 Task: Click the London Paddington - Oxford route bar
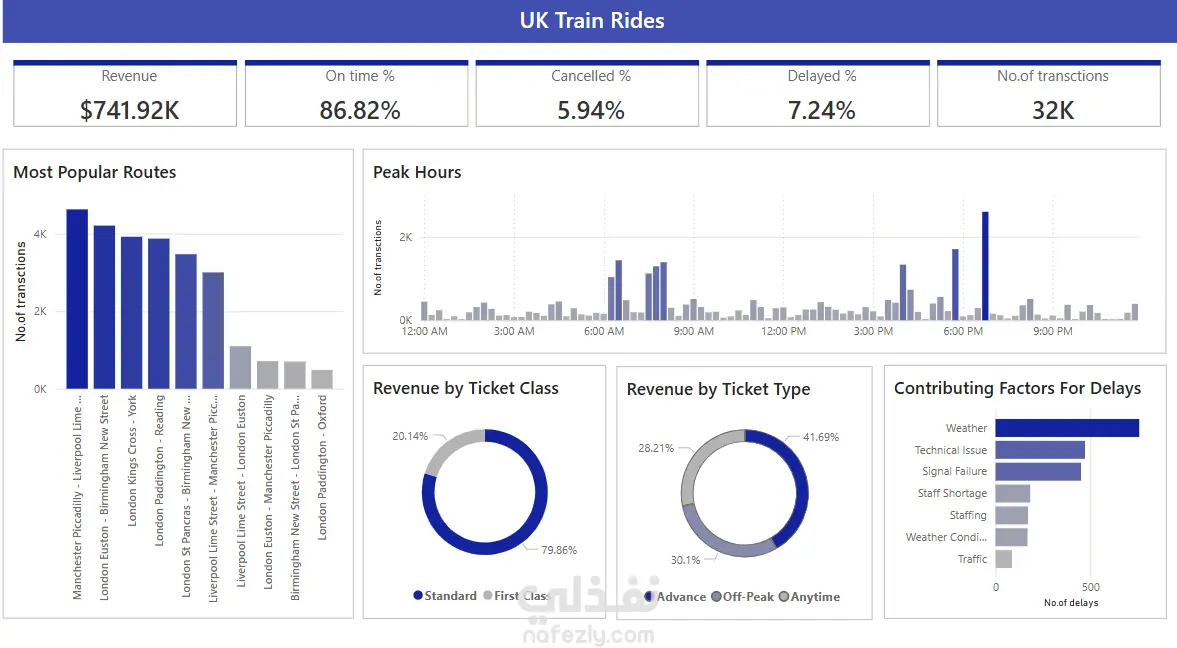(x=321, y=379)
